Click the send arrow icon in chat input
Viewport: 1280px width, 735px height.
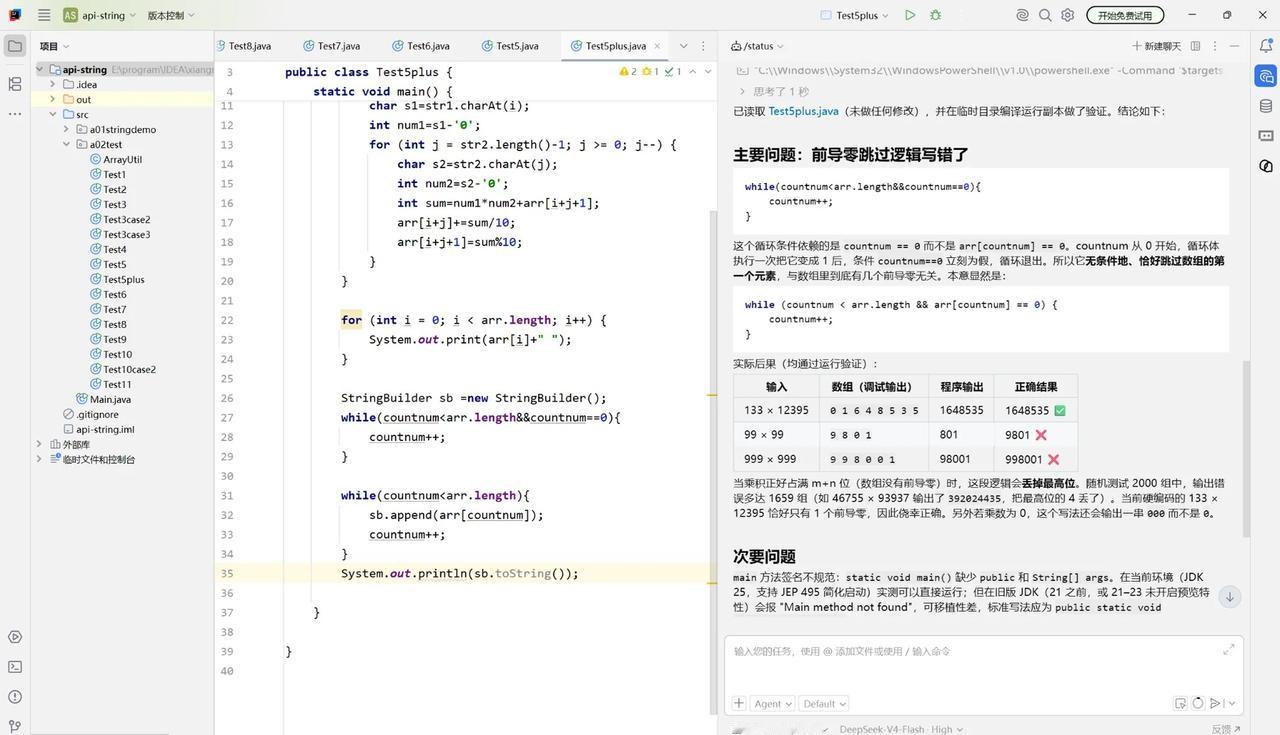pyautogui.click(x=1216, y=703)
